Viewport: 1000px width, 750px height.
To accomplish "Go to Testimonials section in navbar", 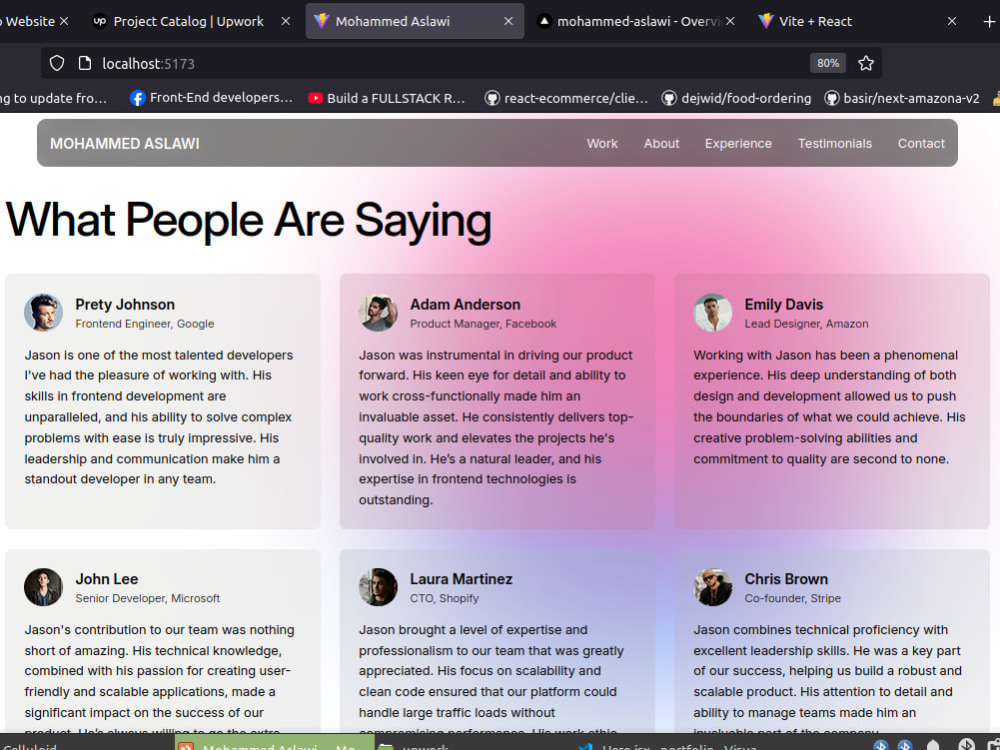I will [834, 143].
